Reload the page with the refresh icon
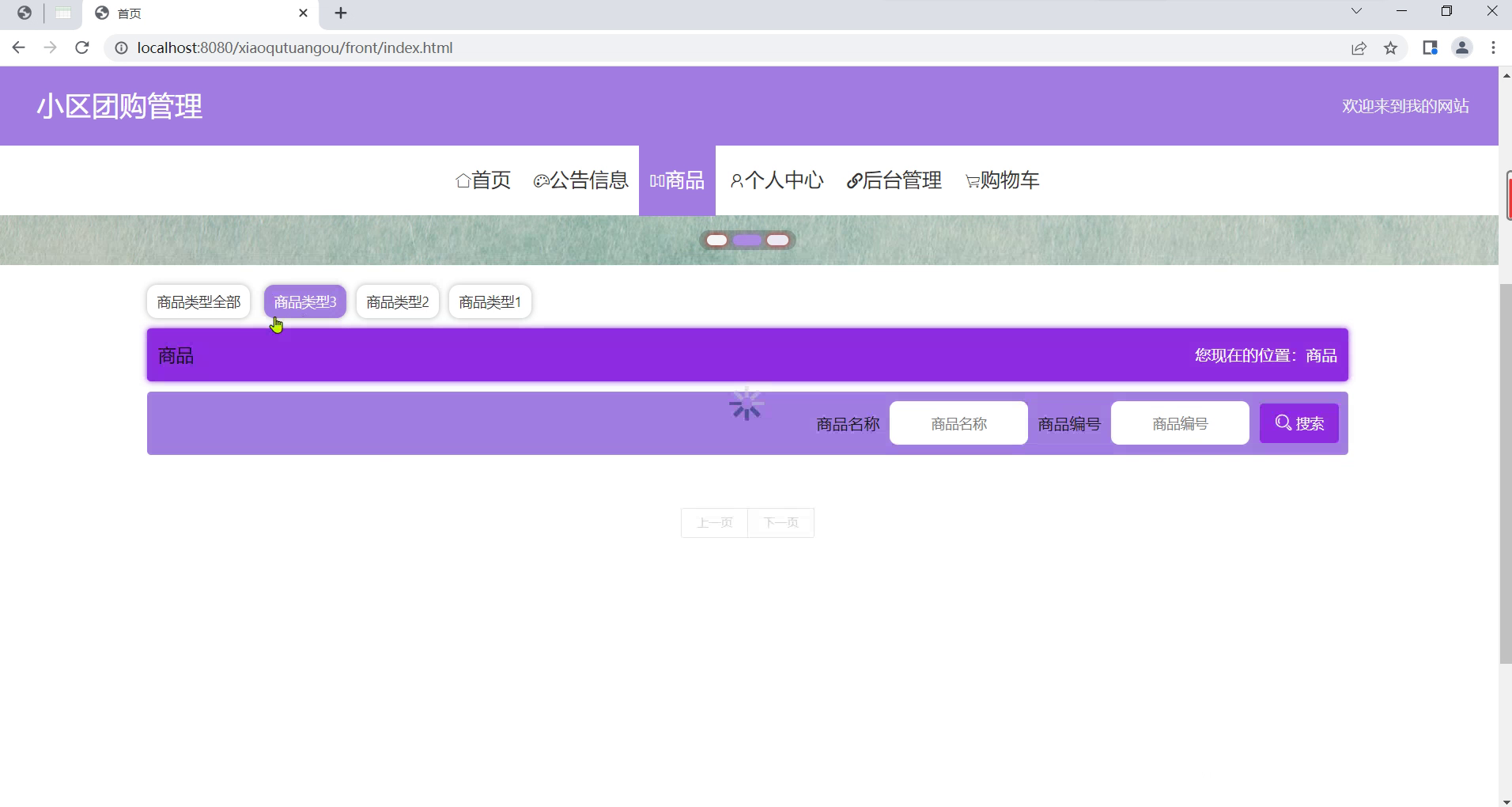 (81, 47)
